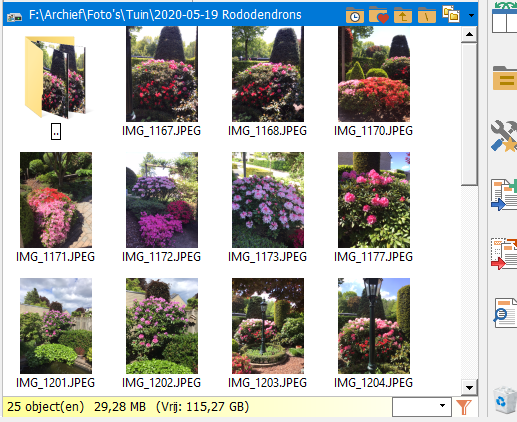
Task: Go up one folder level icon
Action: point(403,15)
